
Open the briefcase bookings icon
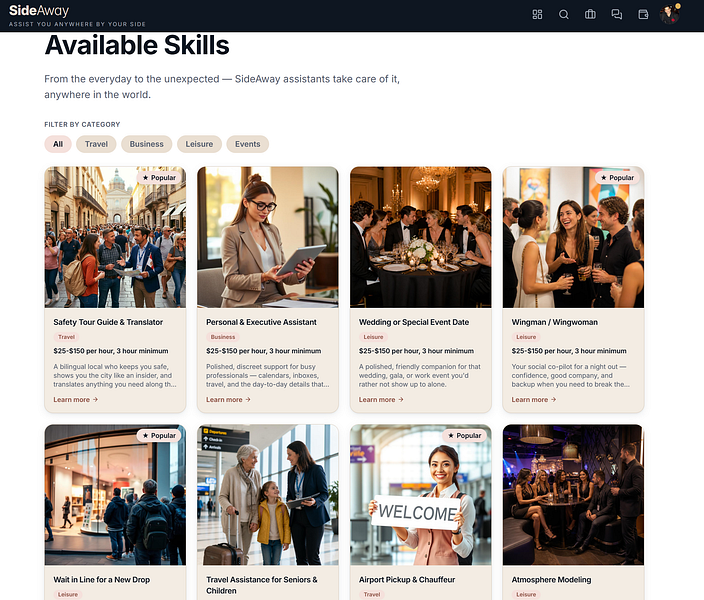tap(590, 14)
